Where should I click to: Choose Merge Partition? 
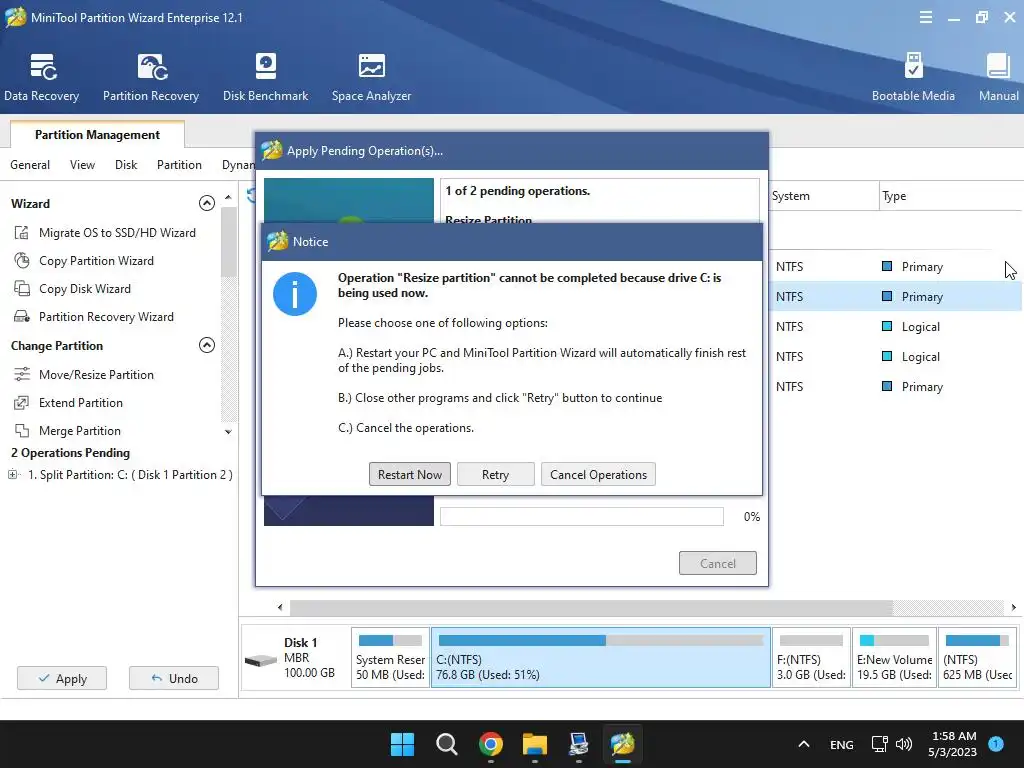(x=67, y=431)
